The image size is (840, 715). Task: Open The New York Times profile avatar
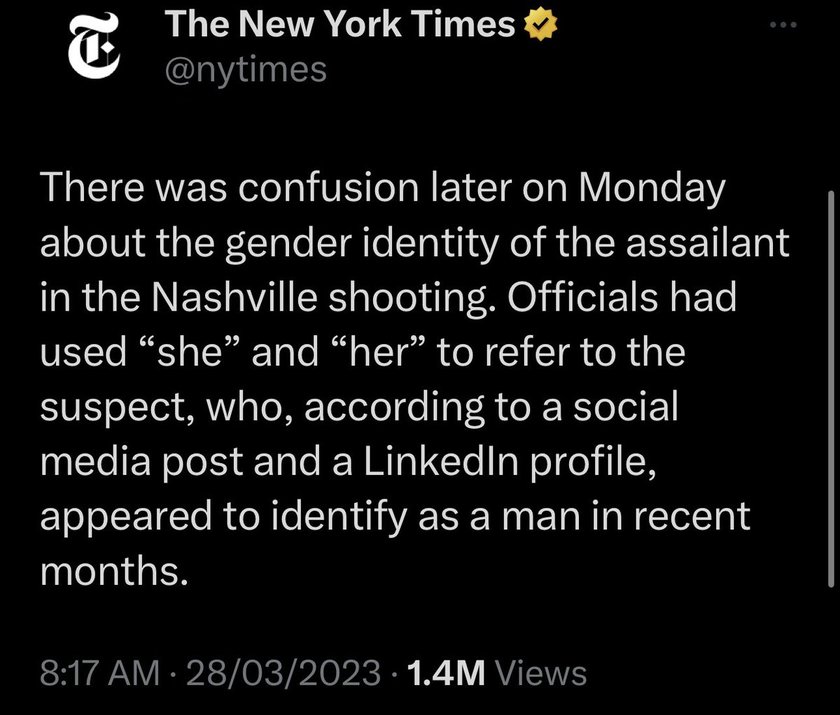point(94,46)
